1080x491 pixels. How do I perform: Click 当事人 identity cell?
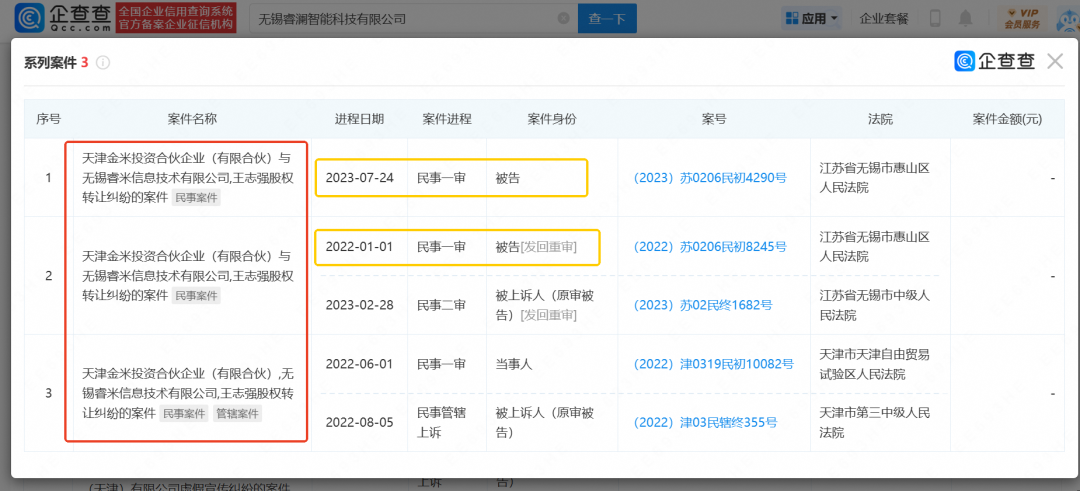[514, 364]
